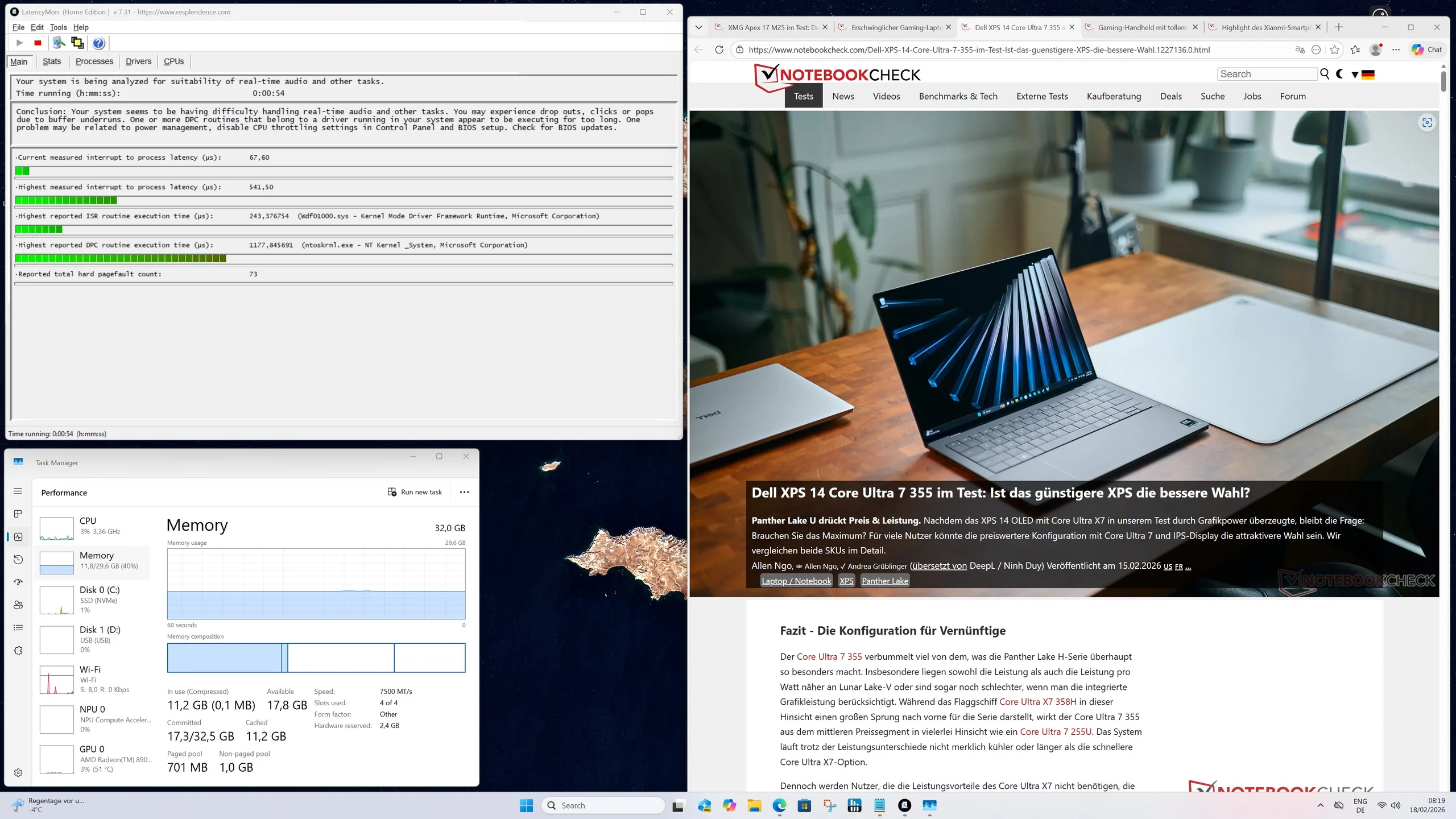This screenshot has width=1456, height=819.
Task: Open Task Manager settings gear icon
Action: (x=18, y=772)
